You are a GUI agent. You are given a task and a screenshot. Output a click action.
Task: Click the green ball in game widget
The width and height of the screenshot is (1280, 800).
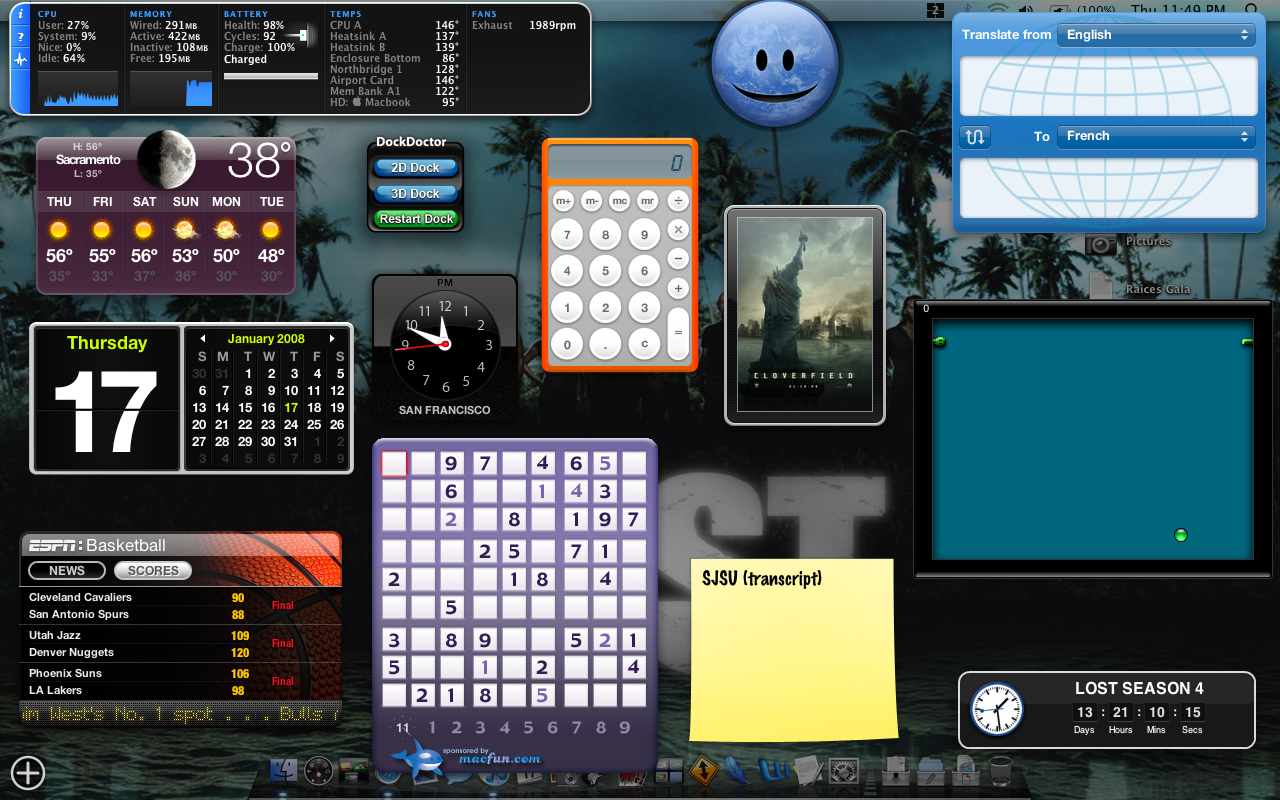[x=1180, y=535]
